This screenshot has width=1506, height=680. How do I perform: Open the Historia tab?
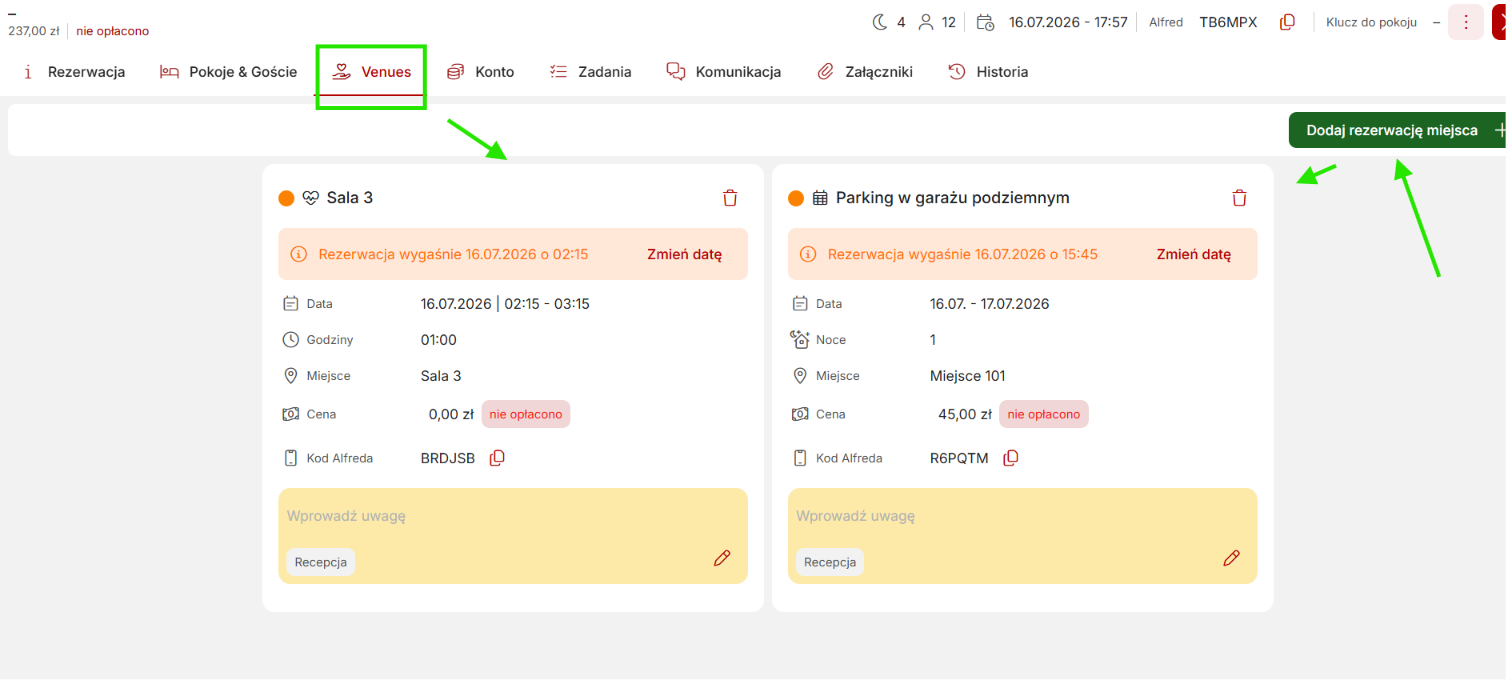[x=988, y=72]
